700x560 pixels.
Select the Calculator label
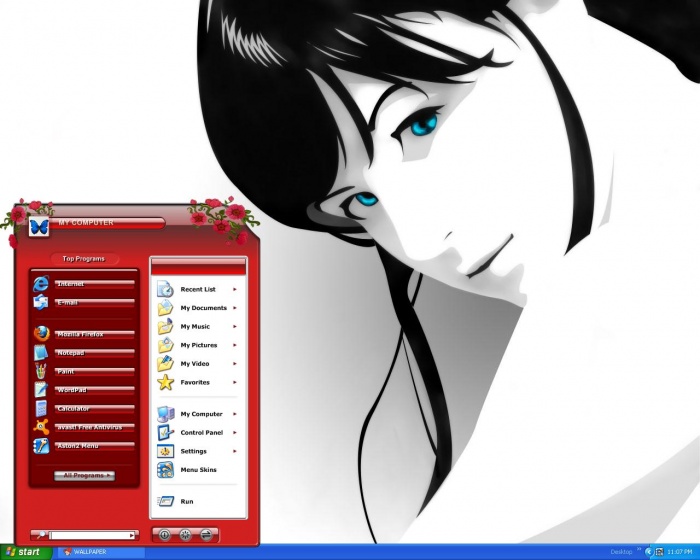pos(73,409)
